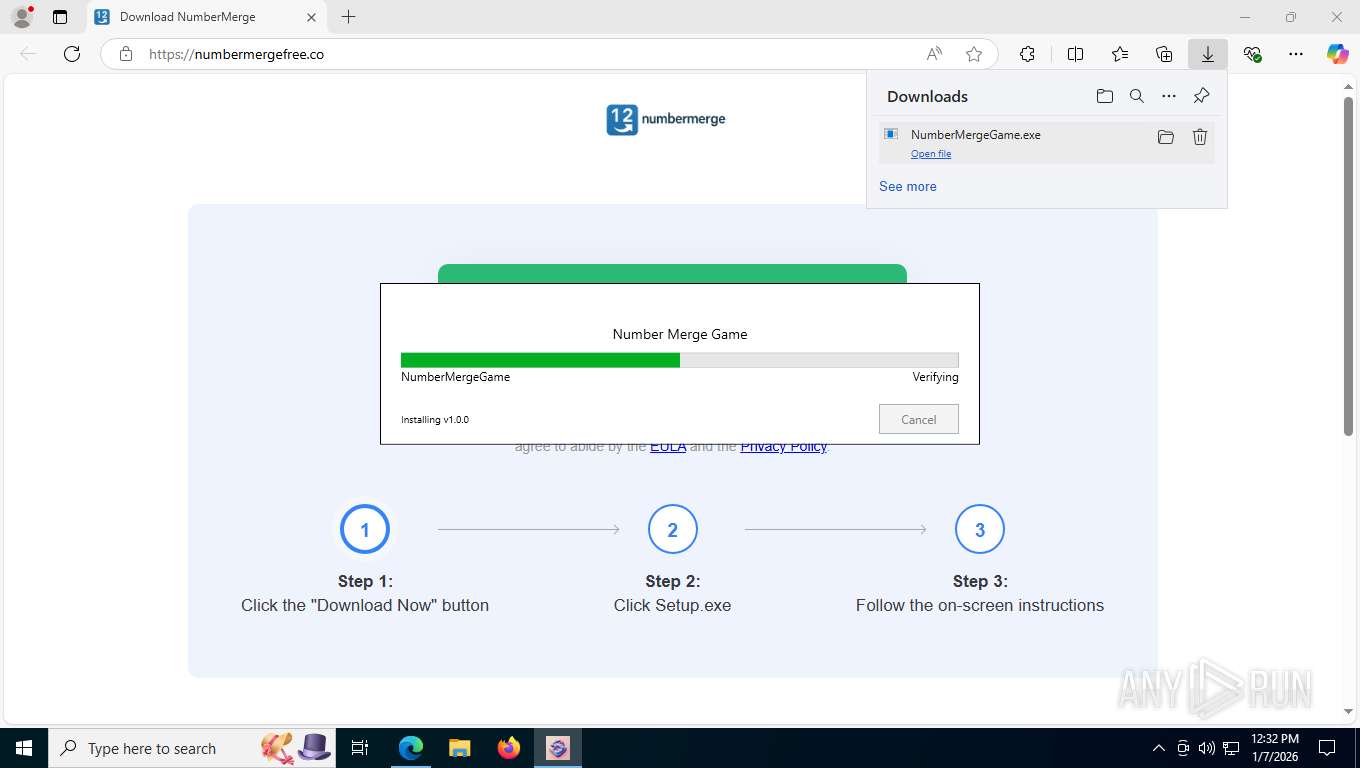This screenshot has width=1360, height=768.
Task: Open Browser essentials heart icon
Action: (x=1252, y=54)
